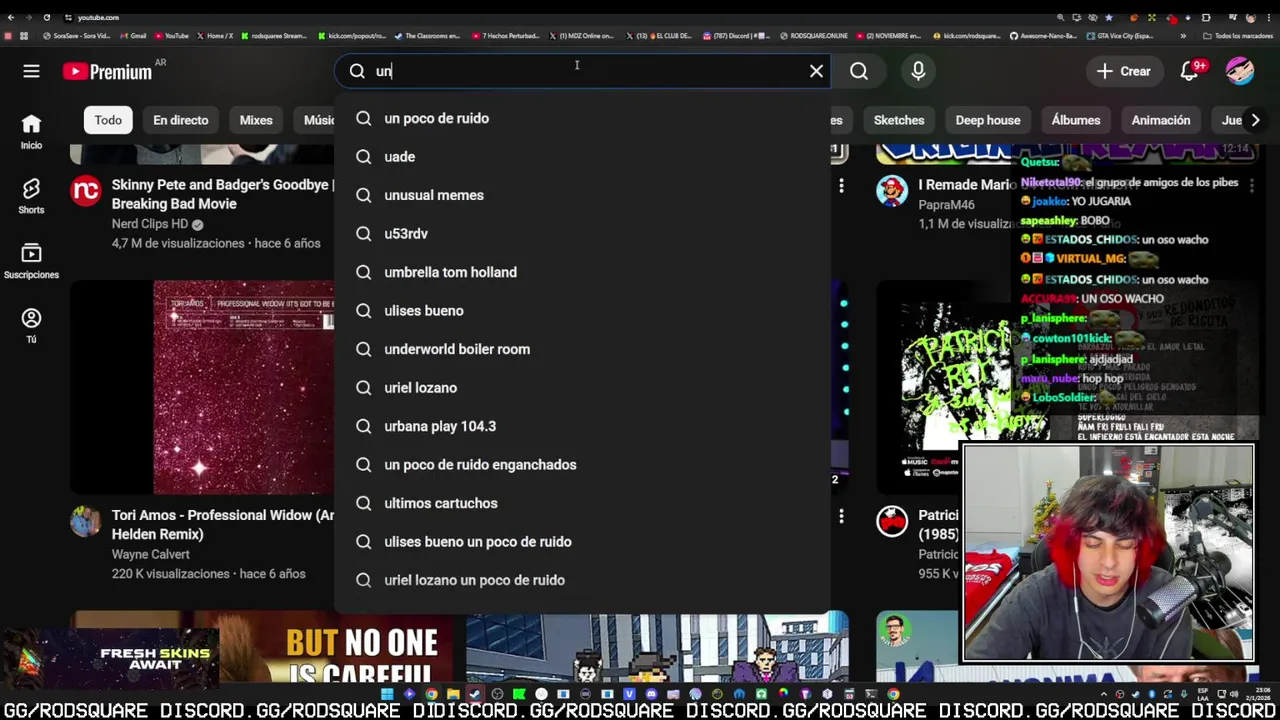Show more filter chips with right arrow
1280x720 pixels.
point(1255,120)
